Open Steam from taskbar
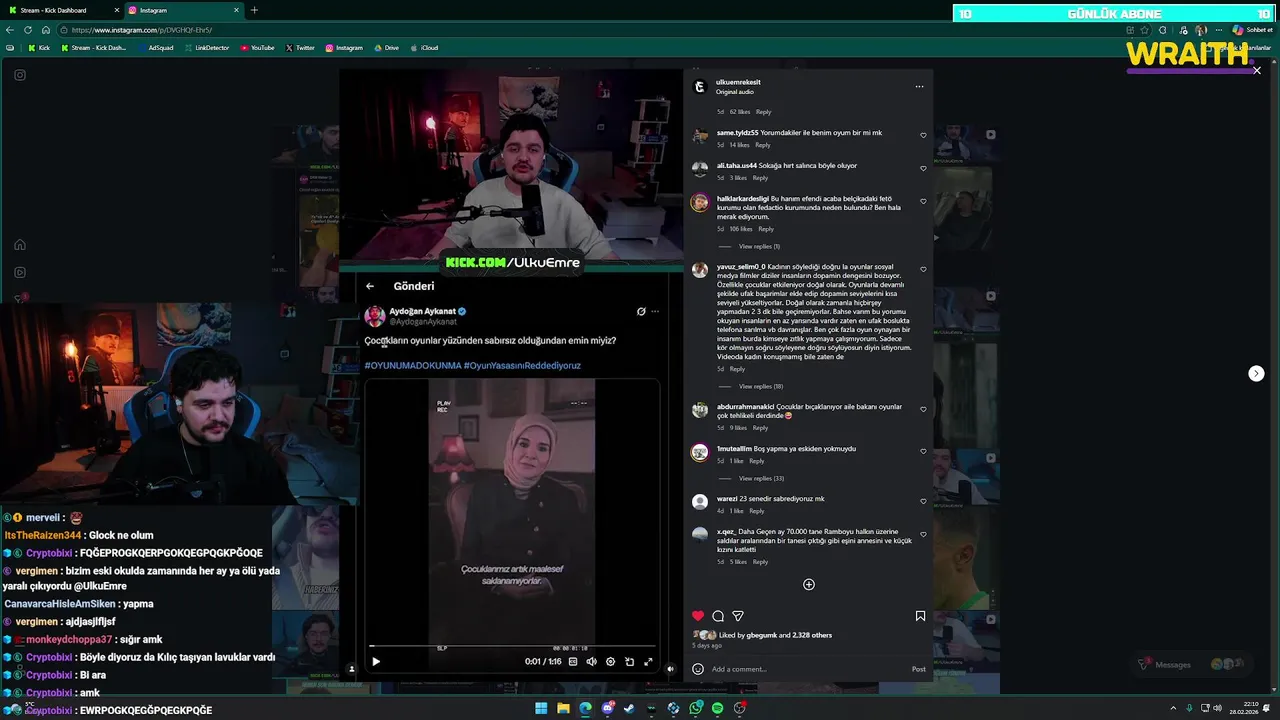This screenshot has width=1280, height=720. coord(629,708)
